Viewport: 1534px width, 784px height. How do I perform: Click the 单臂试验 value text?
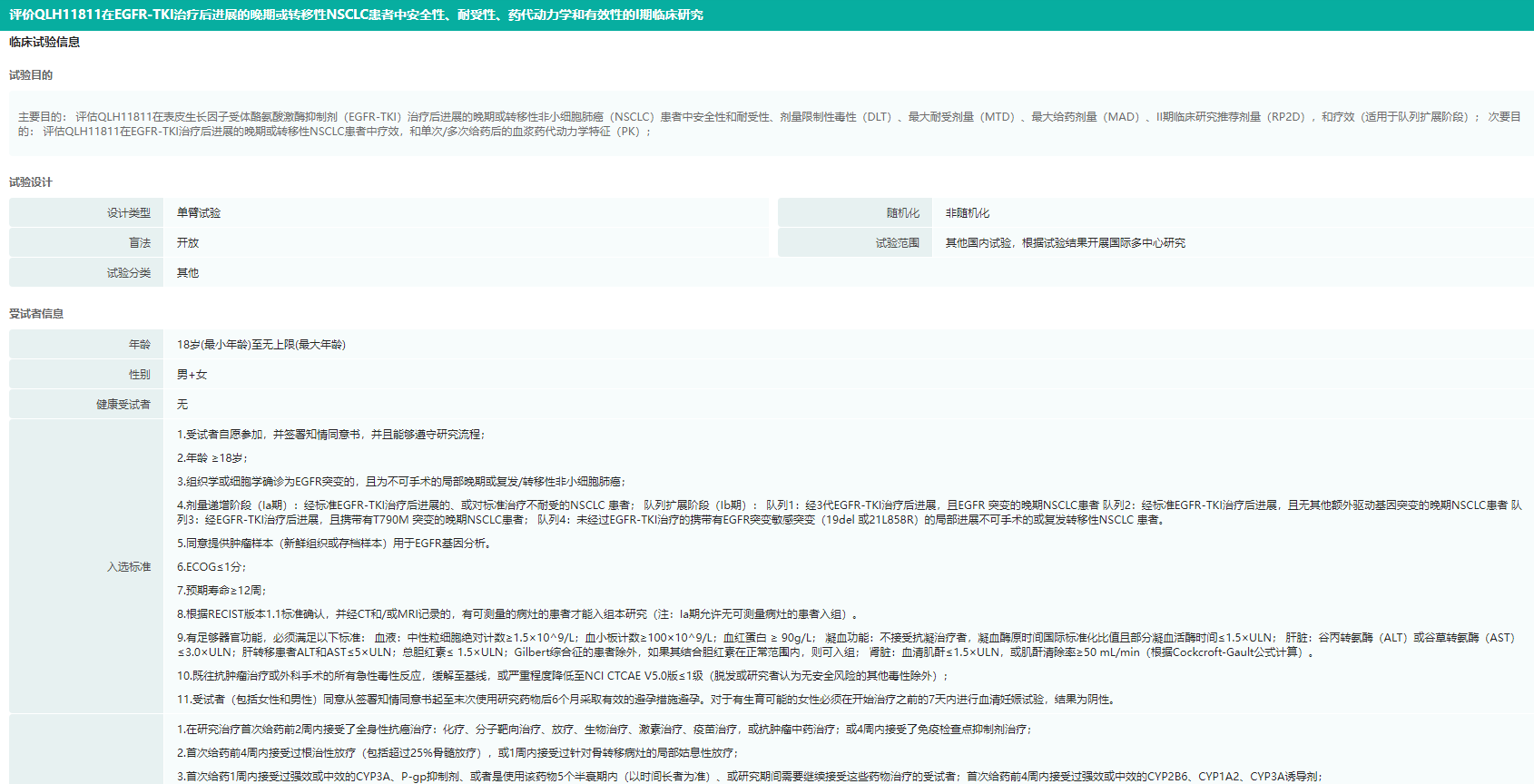[x=199, y=213]
